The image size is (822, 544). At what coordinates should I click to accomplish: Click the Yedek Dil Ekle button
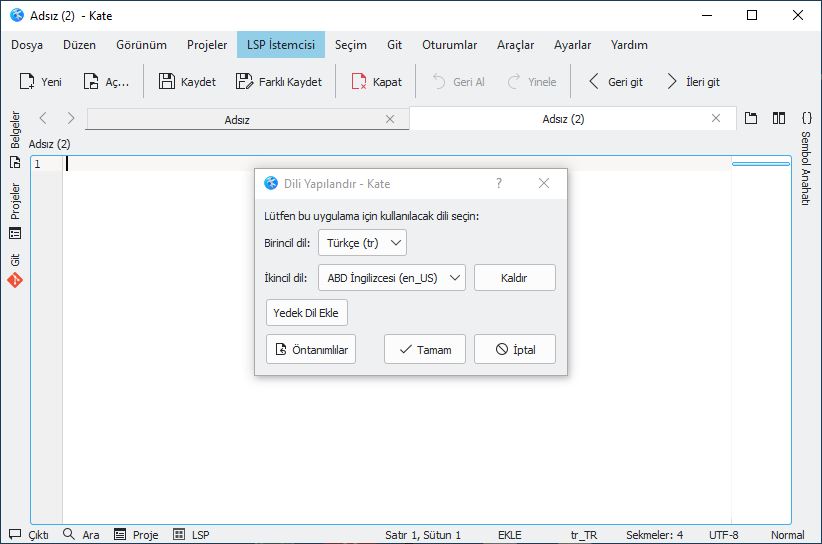point(307,313)
